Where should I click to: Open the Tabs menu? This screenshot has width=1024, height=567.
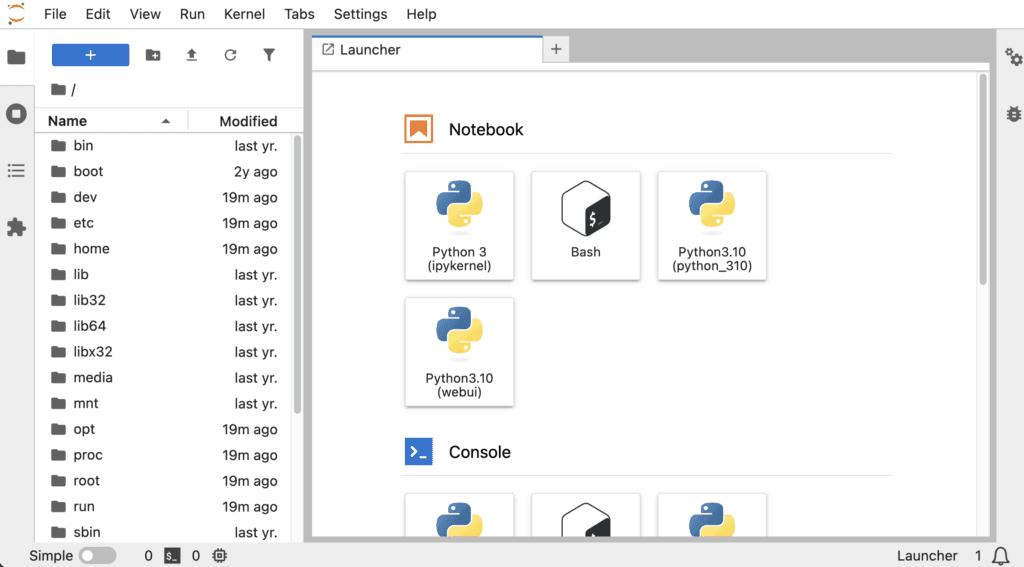coord(299,14)
